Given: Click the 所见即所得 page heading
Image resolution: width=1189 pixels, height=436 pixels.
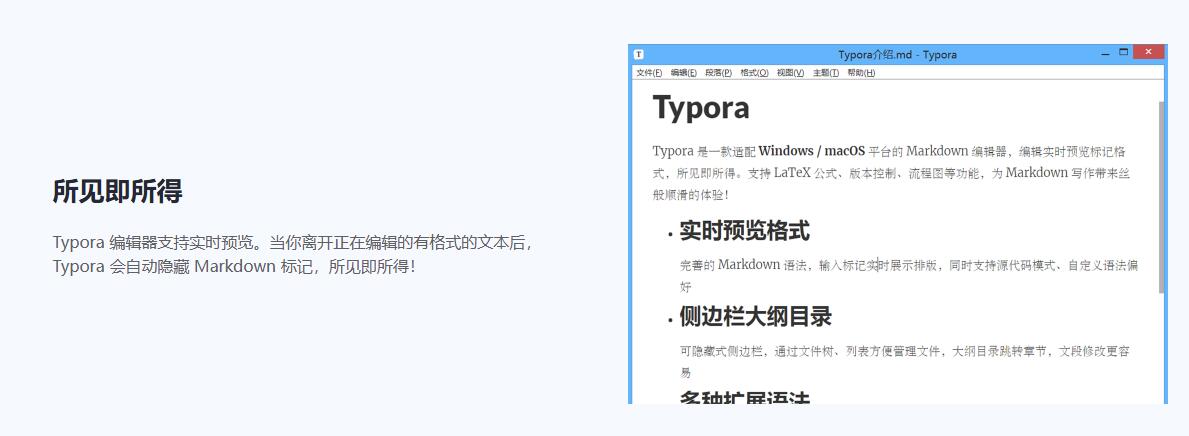Looking at the screenshot, I should [118, 191].
